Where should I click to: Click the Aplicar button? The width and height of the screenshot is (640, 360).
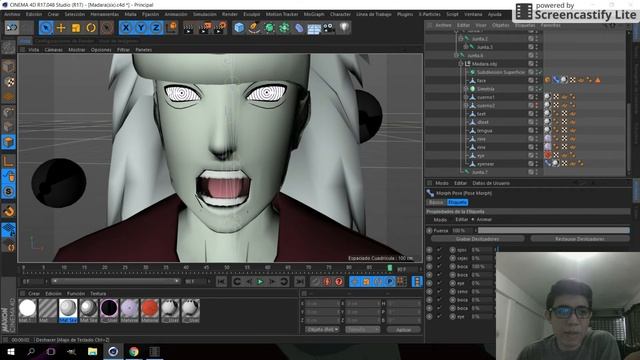click(403, 329)
